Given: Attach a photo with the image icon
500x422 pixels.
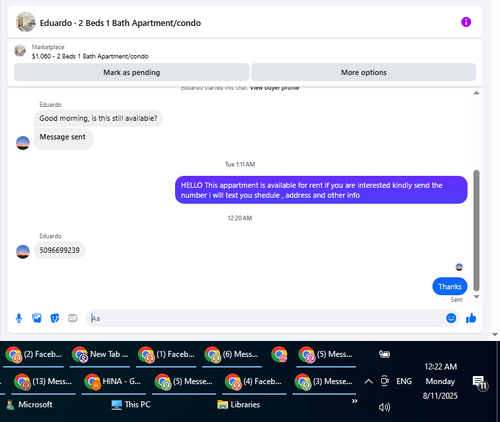Looking at the screenshot, I should [37, 318].
